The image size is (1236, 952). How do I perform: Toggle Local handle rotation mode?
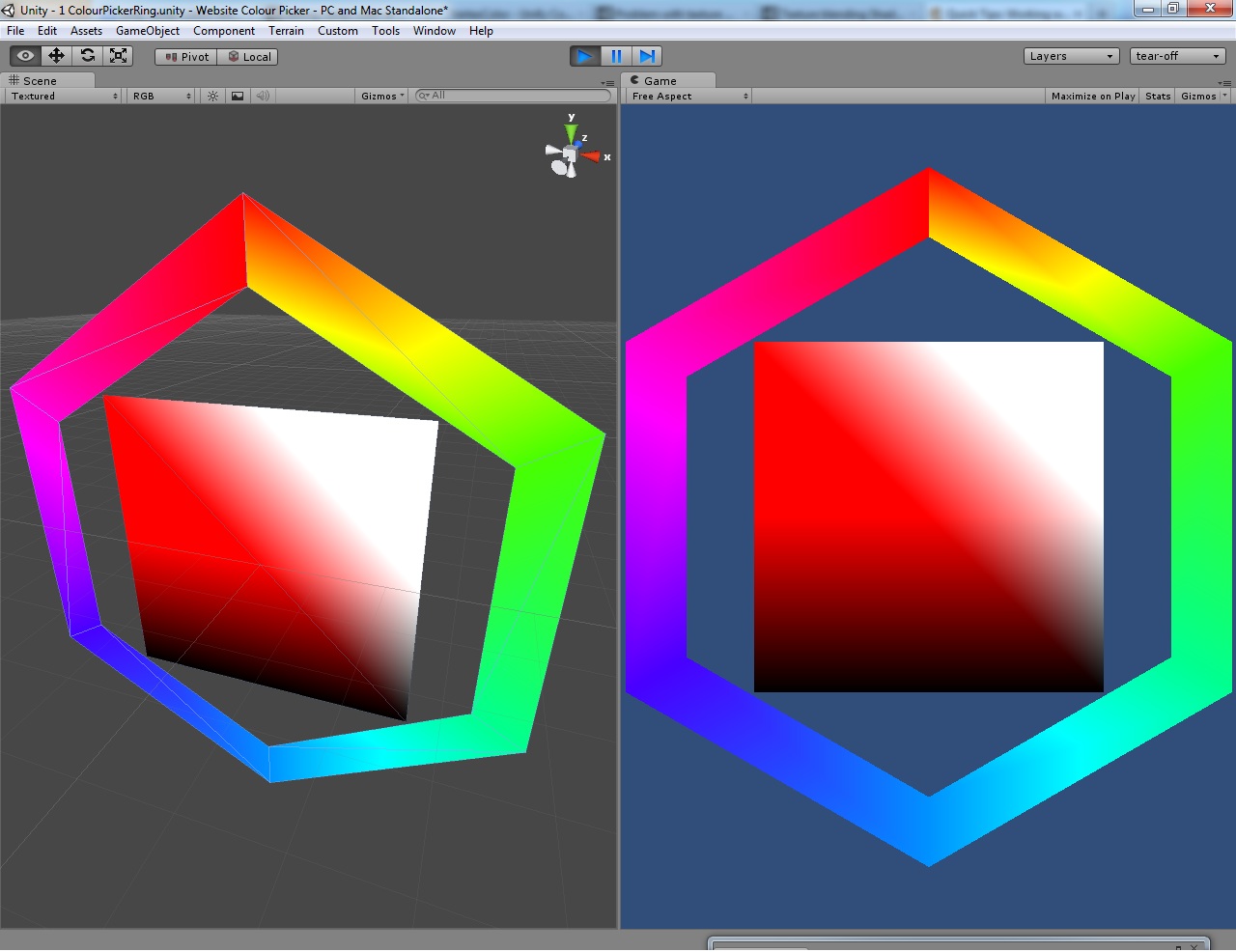248,57
